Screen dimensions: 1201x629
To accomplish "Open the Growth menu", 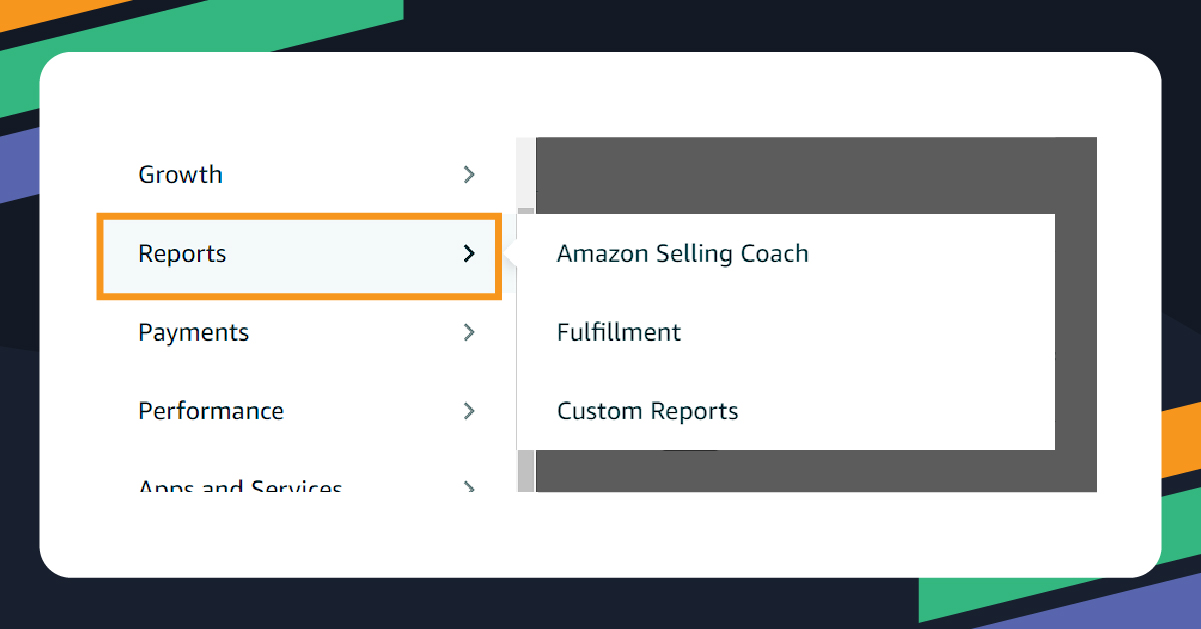I will tap(180, 174).
